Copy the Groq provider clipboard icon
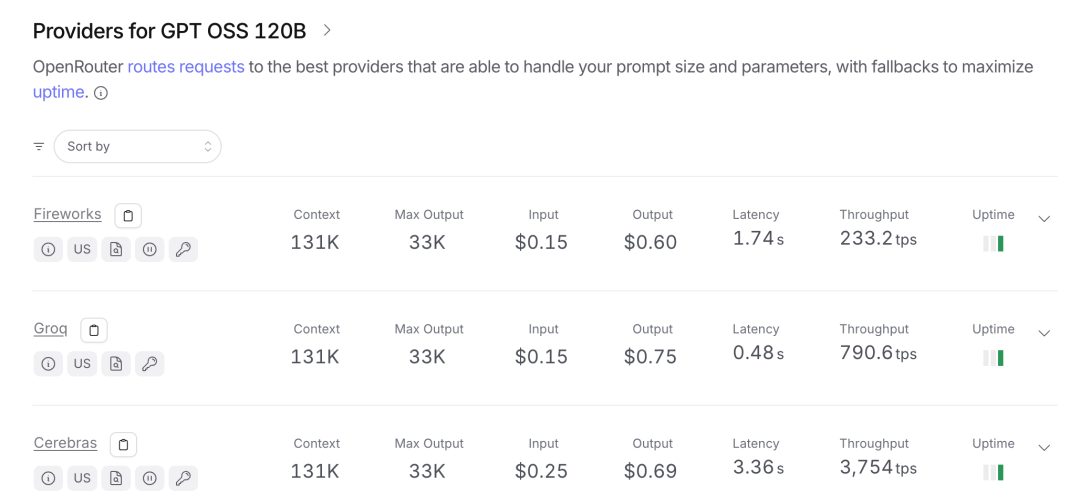The height and width of the screenshot is (504, 1080). click(x=94, y=330)
